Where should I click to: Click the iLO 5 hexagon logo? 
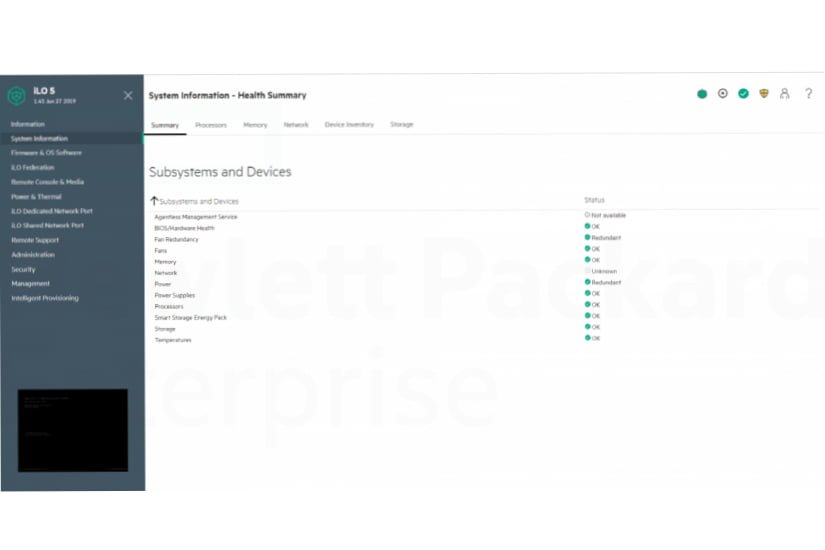(x=16, y=95)
